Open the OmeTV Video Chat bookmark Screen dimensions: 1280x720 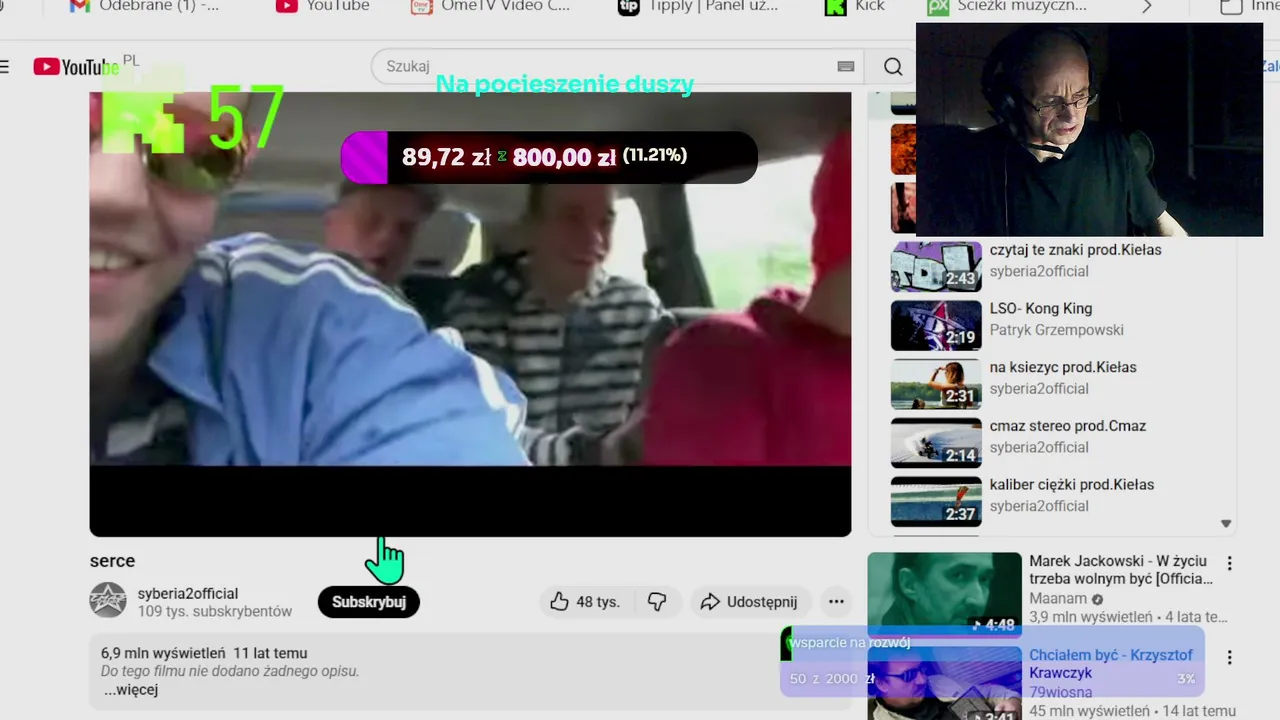coord(490,6)
